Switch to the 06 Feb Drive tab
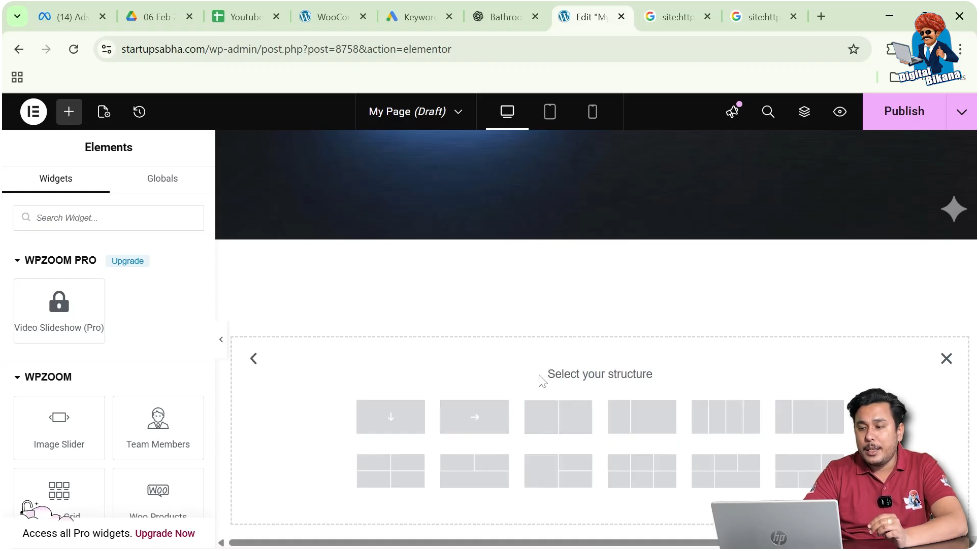 (x=159, y=17)
